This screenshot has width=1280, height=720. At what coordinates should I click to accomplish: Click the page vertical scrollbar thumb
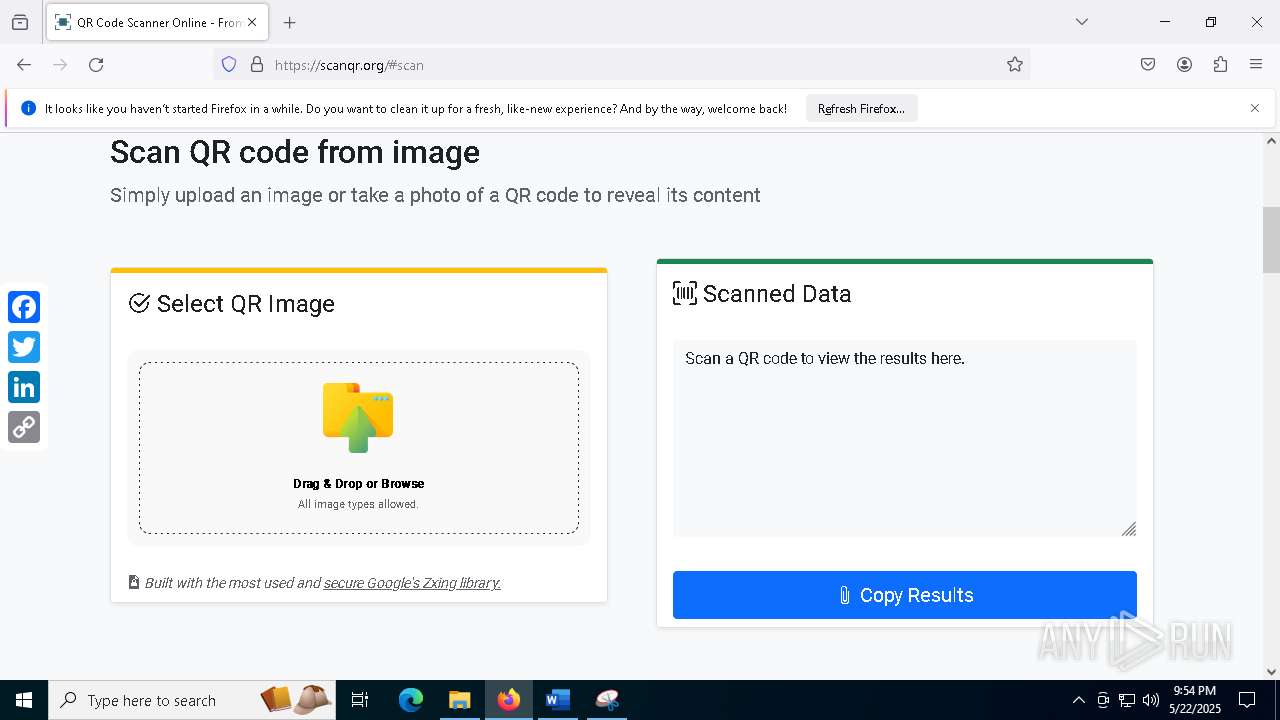click(1271, 240)
